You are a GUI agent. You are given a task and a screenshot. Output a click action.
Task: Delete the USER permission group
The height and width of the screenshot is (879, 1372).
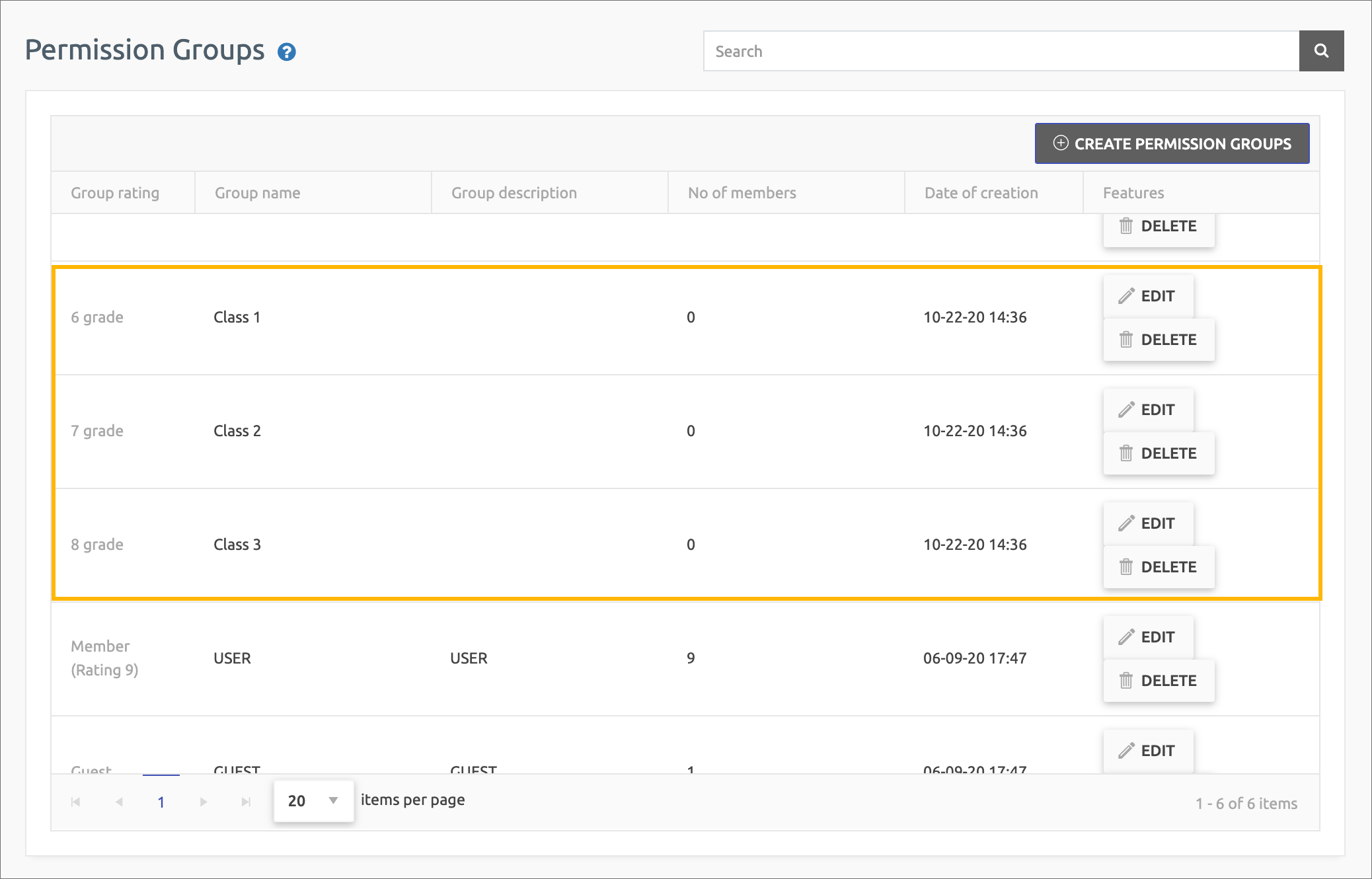(x=1159, y=681)
